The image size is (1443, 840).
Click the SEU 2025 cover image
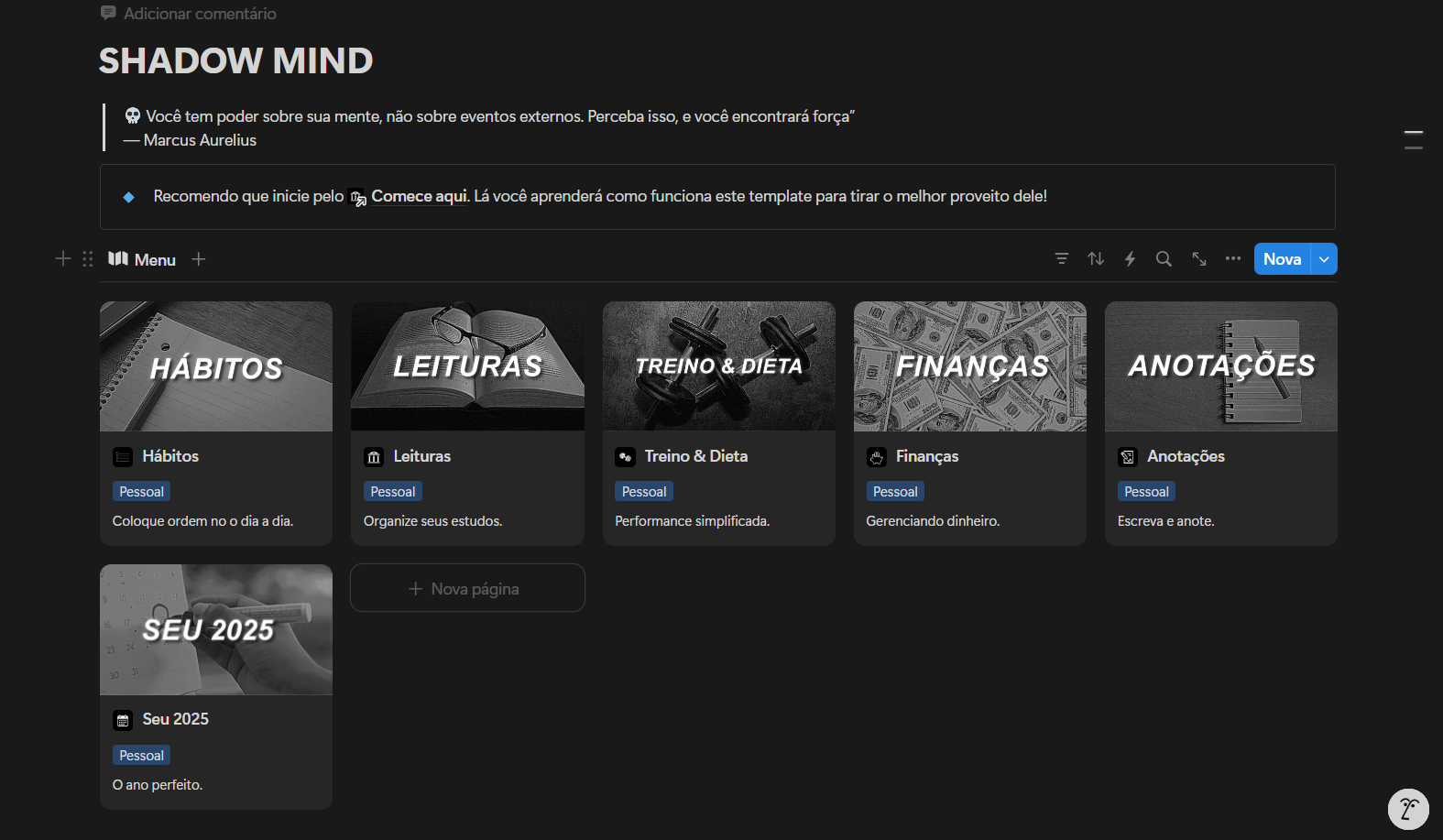[216, 629]
